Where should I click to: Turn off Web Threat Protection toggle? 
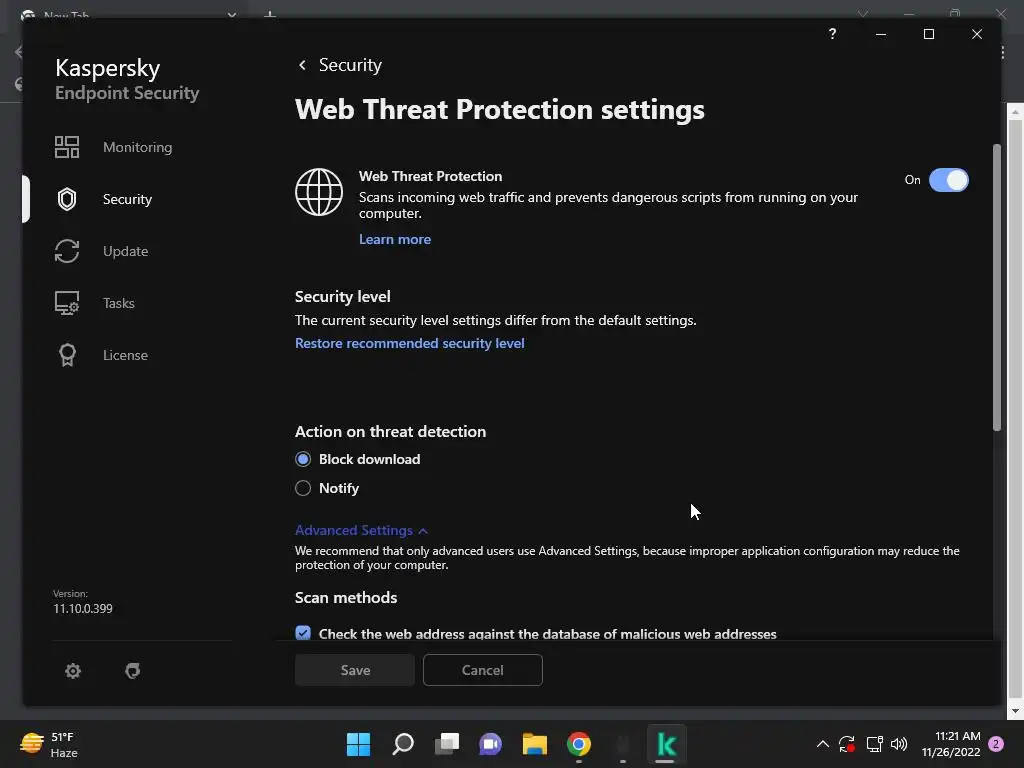pos(948,180)
